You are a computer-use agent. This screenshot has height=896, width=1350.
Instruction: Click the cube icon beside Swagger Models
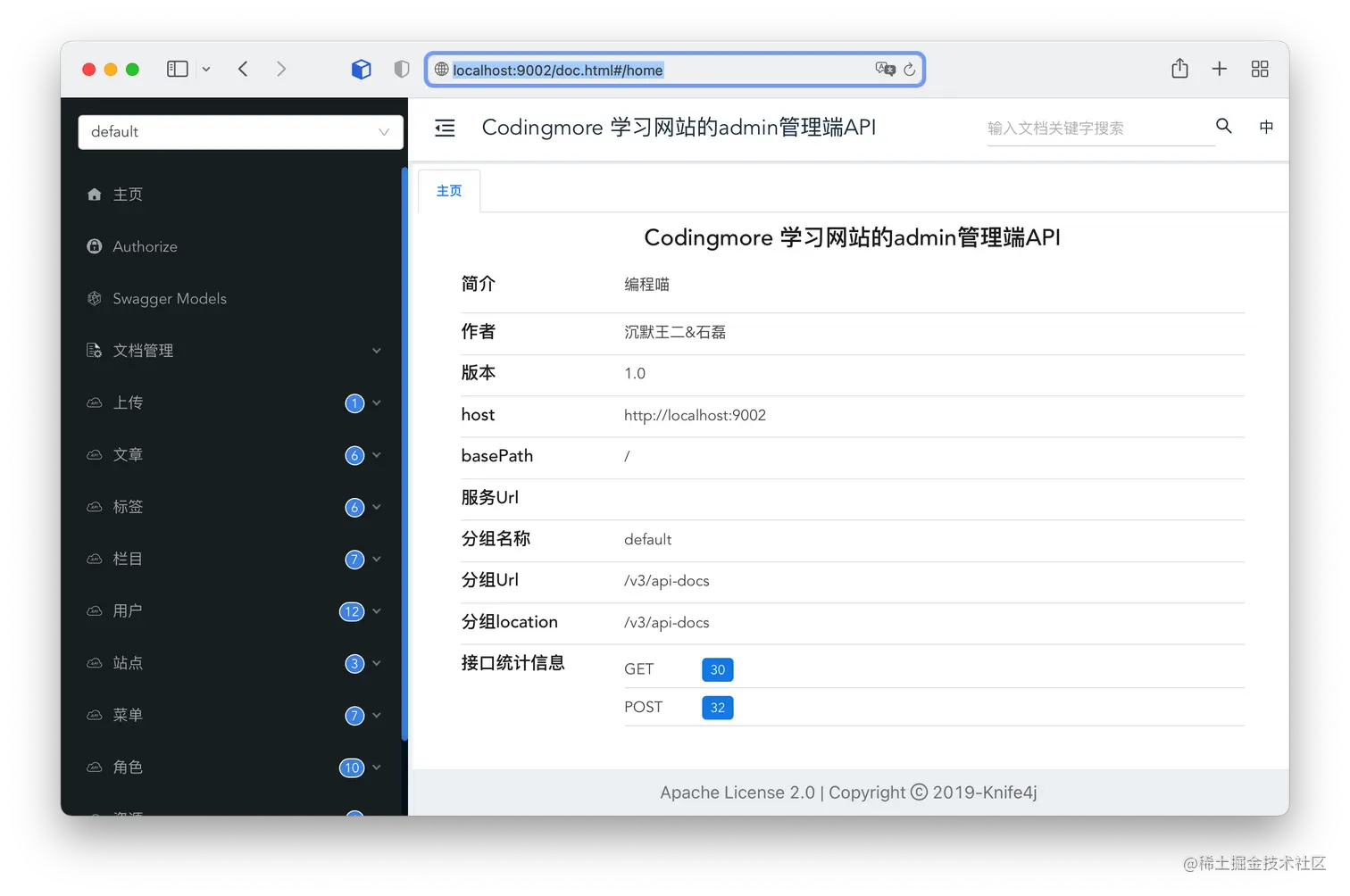(x=95, y=298)
